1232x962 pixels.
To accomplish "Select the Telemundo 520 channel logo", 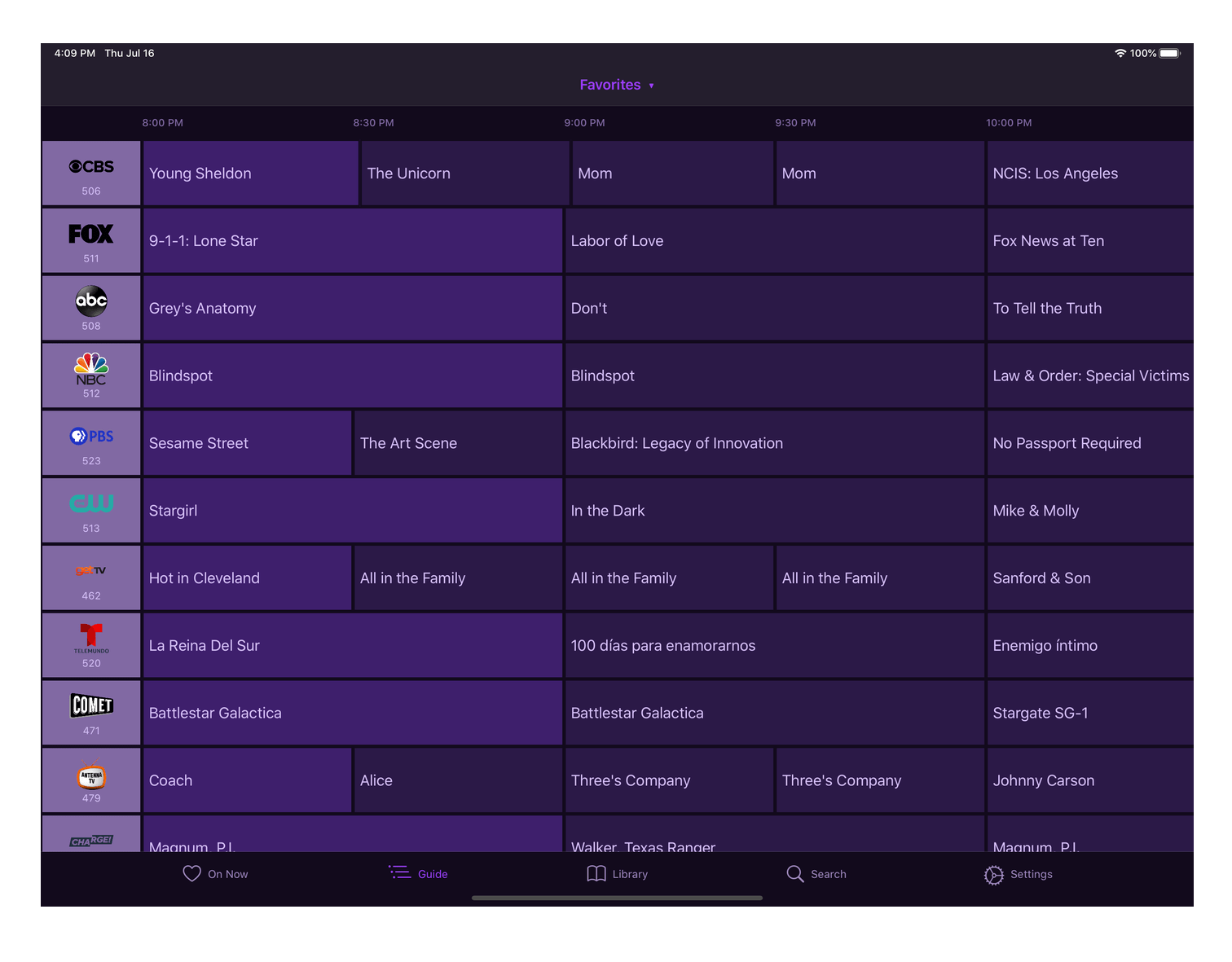I will click(x=91, y=638).
